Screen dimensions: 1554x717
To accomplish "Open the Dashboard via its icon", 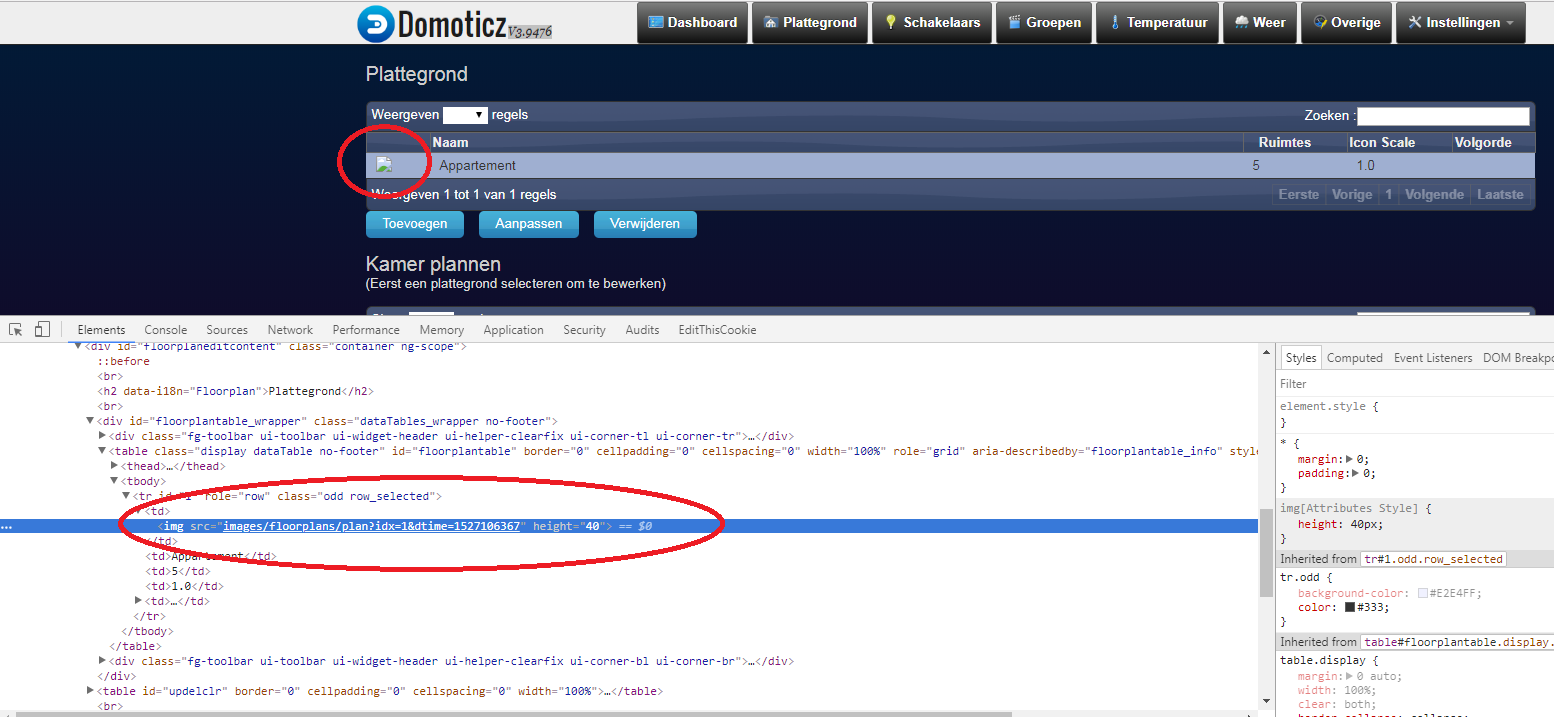I will (656, 22).
